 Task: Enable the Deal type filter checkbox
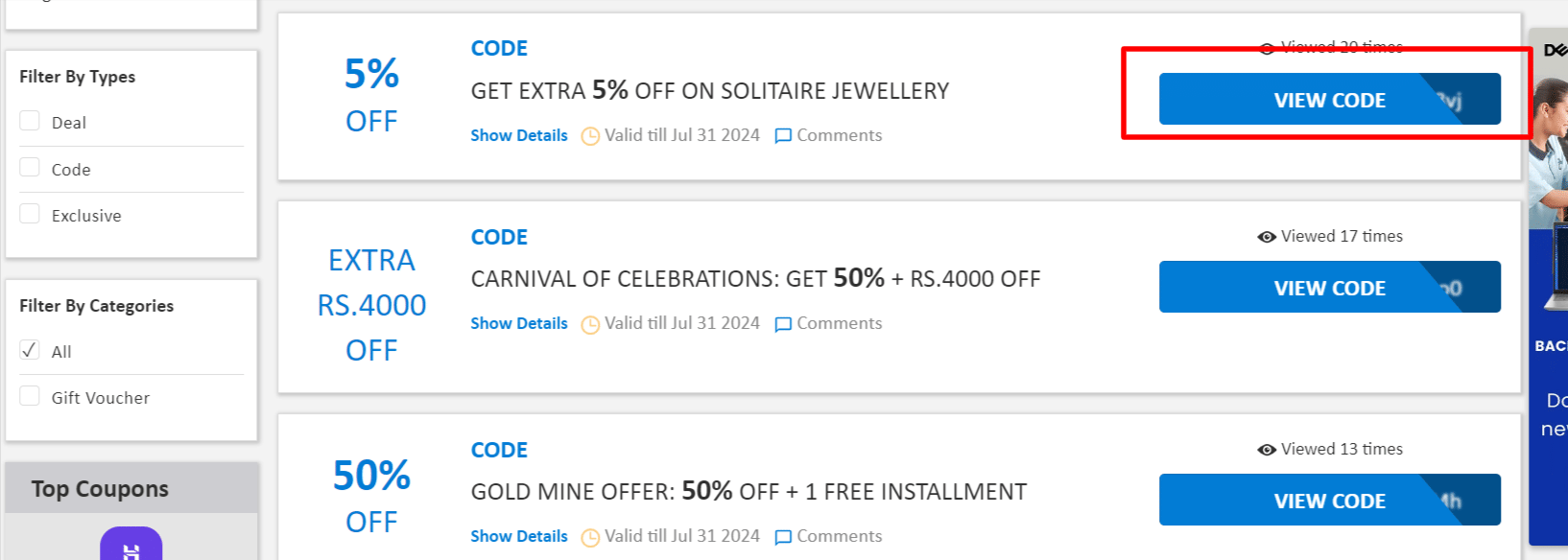(31, 121)
